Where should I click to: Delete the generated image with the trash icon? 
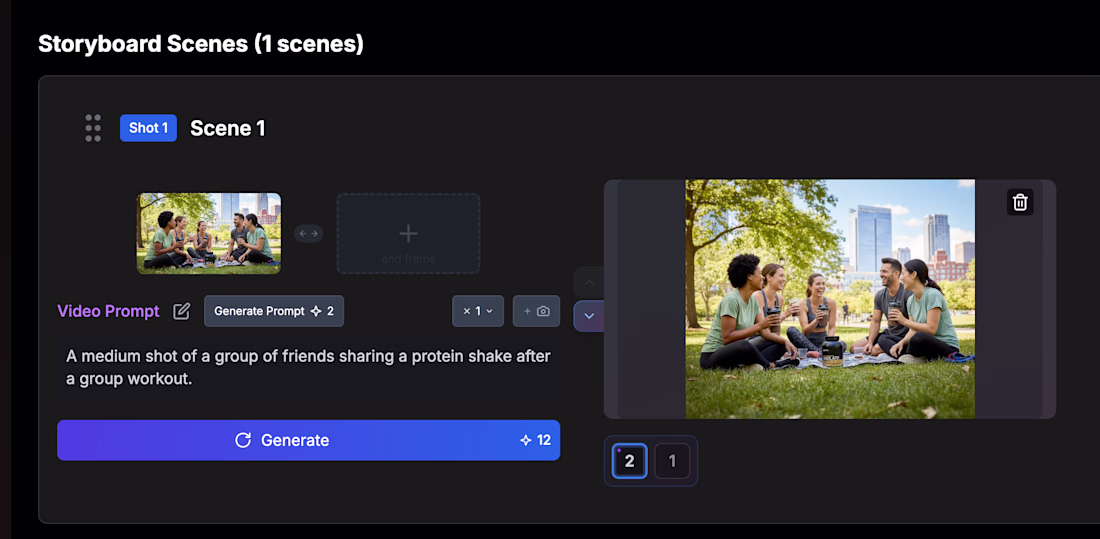click(x=1020, y=202)
